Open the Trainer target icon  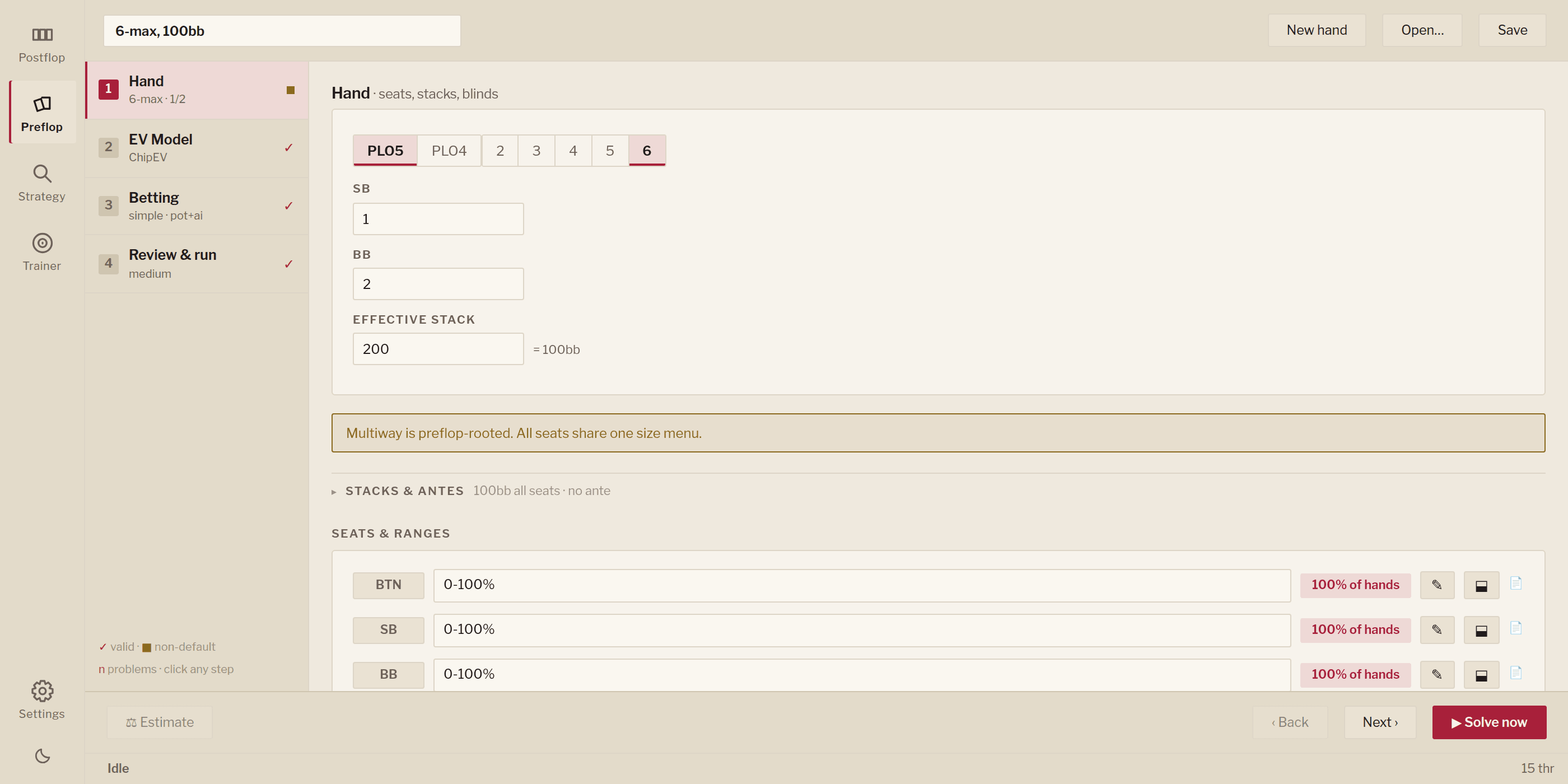(42, 243)
